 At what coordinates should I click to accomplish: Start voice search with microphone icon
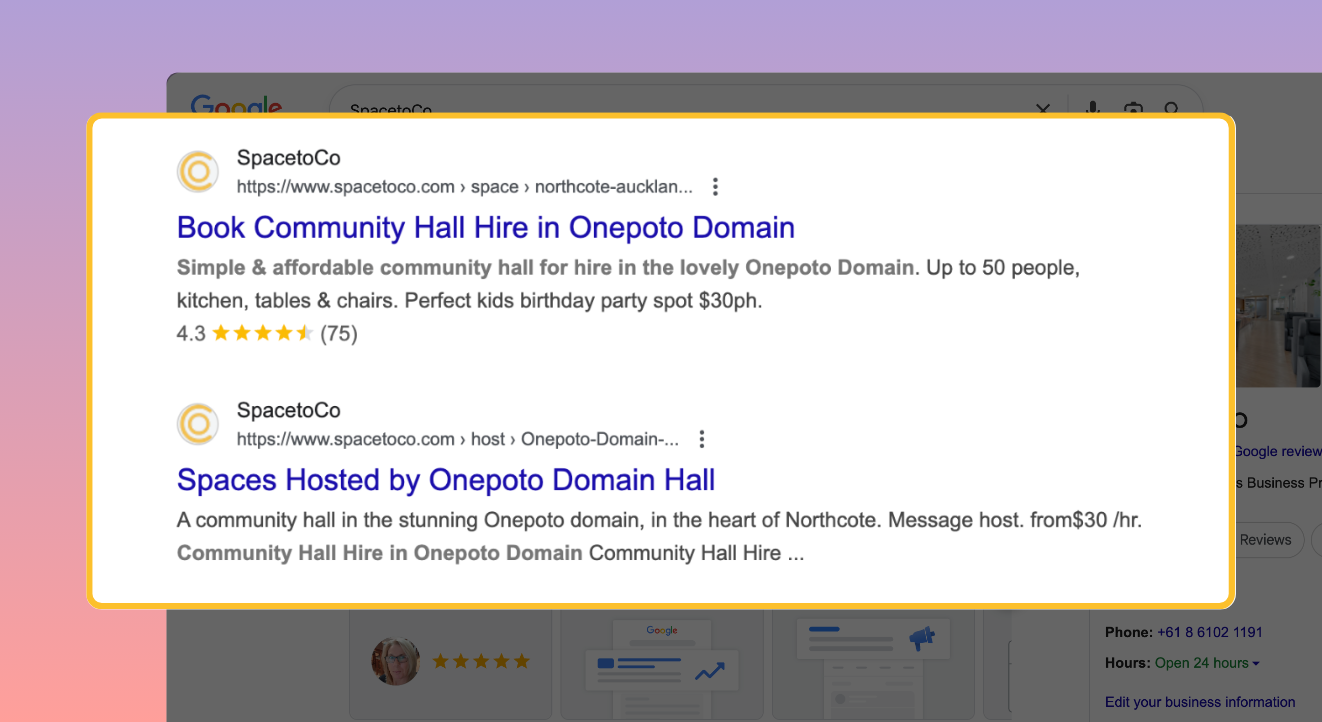click(x=1092, y=108)
